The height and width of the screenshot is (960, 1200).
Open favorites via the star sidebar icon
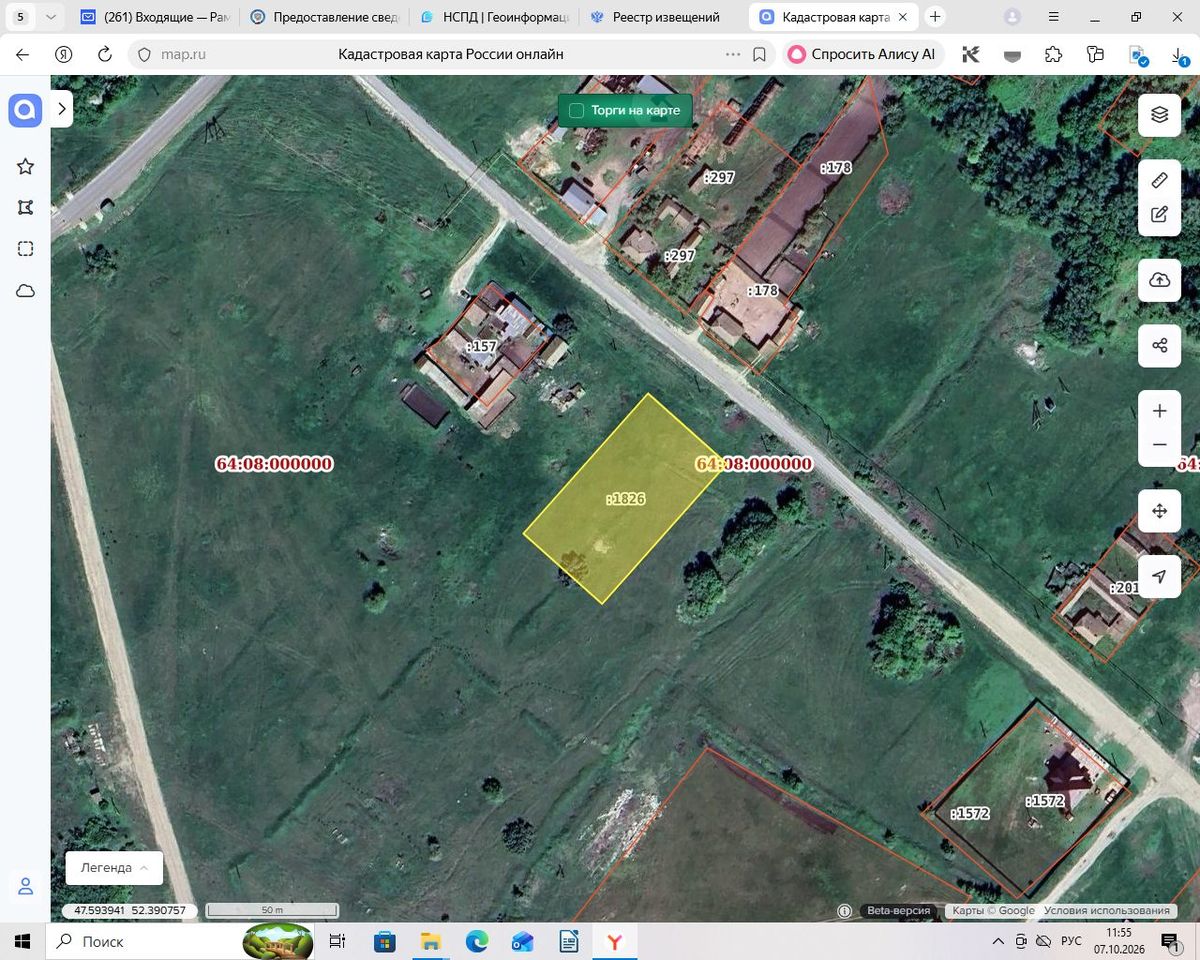(26, 167)
